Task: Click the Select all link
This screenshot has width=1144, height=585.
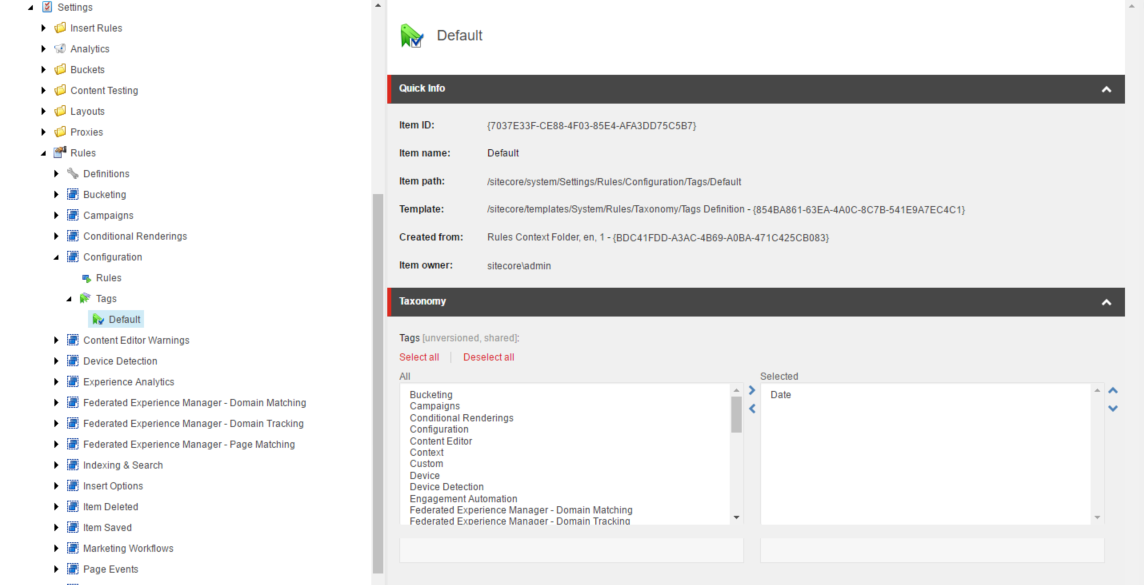Action: point(419,357)
